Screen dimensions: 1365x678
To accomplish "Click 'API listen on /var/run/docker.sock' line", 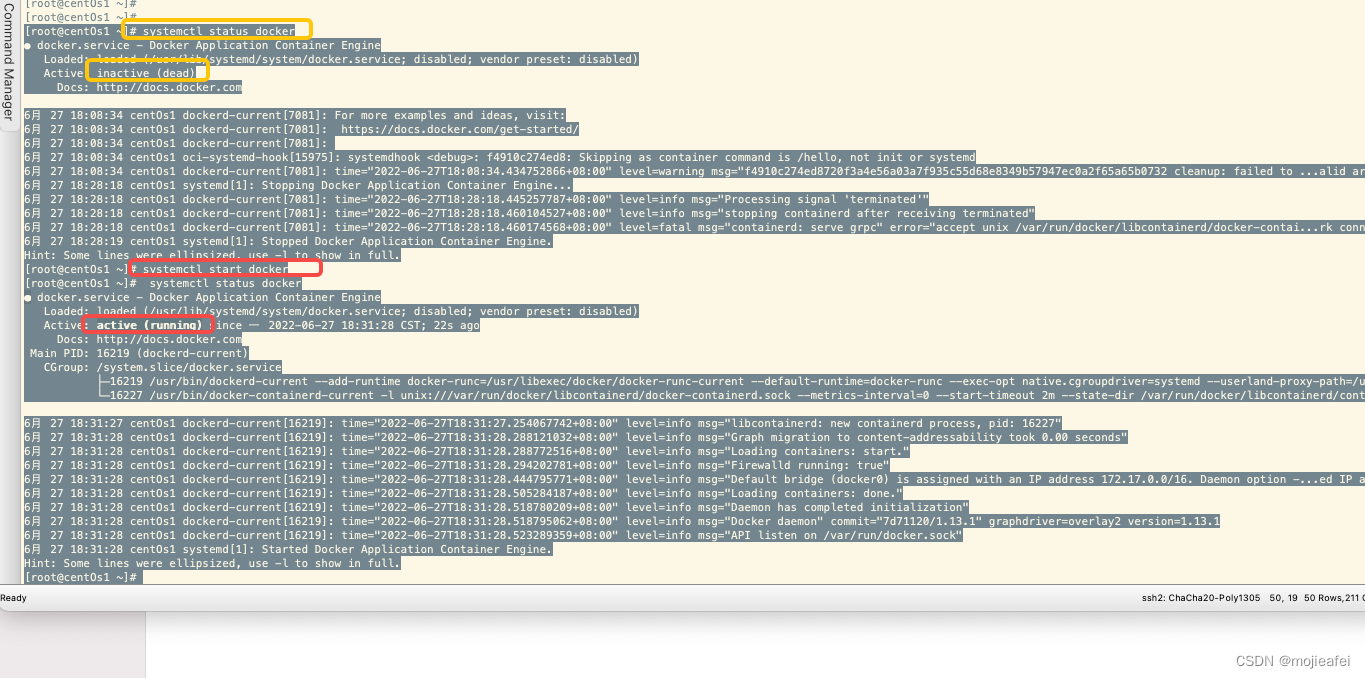I will point(493,535).
